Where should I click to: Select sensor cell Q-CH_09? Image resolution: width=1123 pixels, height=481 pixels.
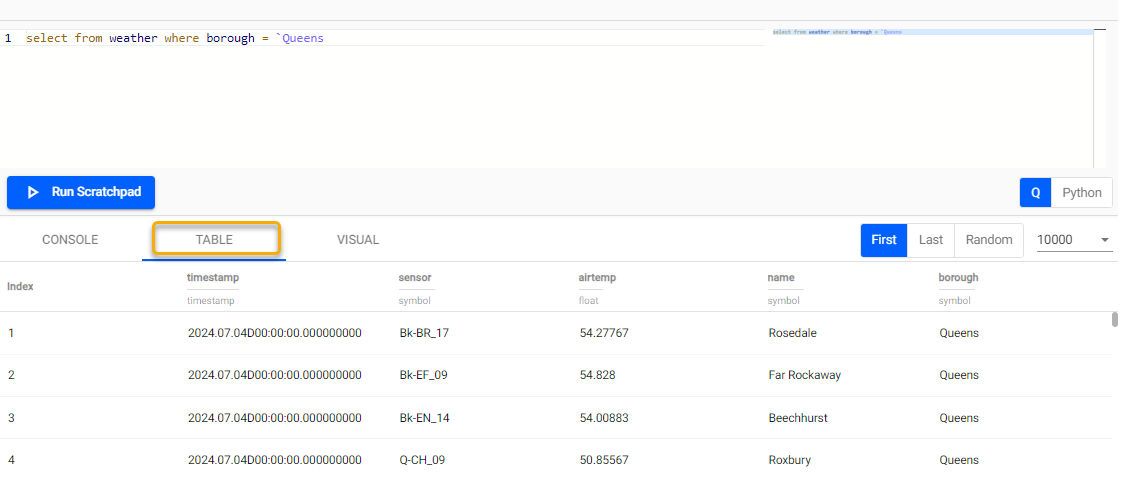(x=422, y=460)
